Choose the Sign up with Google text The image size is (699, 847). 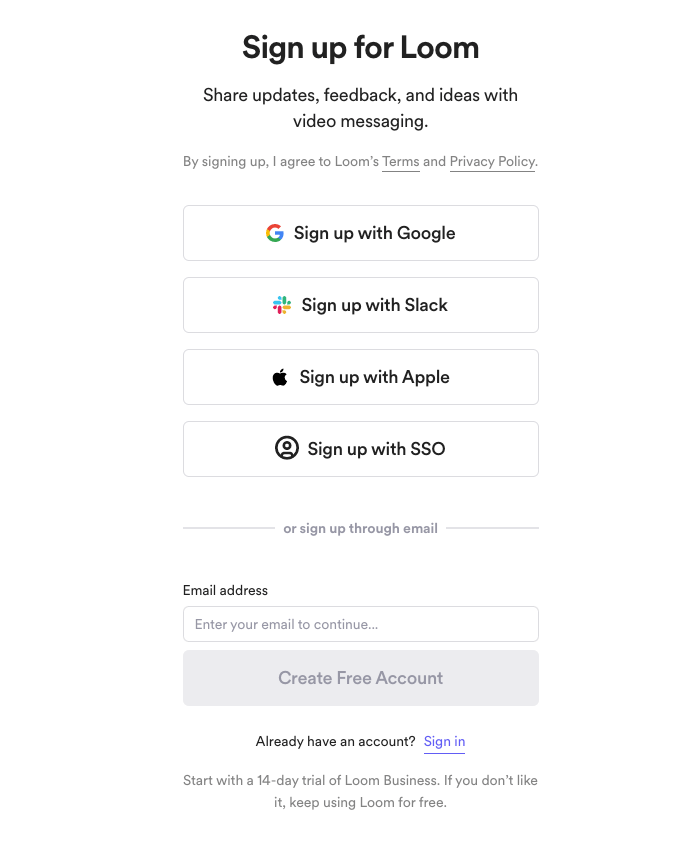374,233
